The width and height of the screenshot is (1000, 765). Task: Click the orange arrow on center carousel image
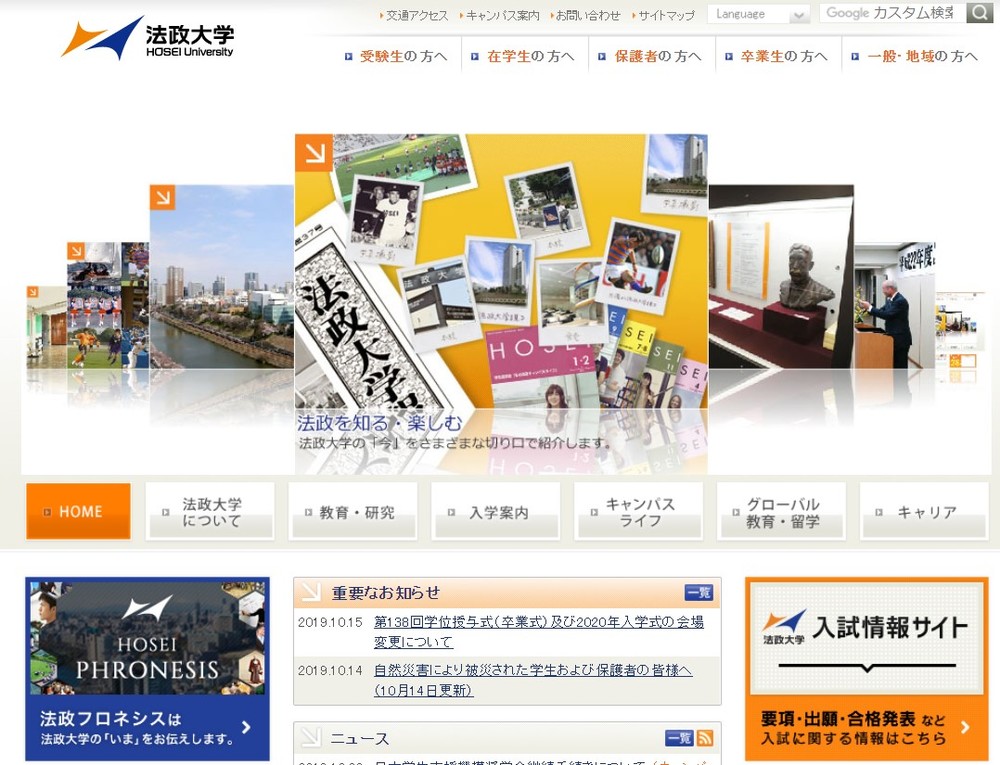[x=313, y=153]
